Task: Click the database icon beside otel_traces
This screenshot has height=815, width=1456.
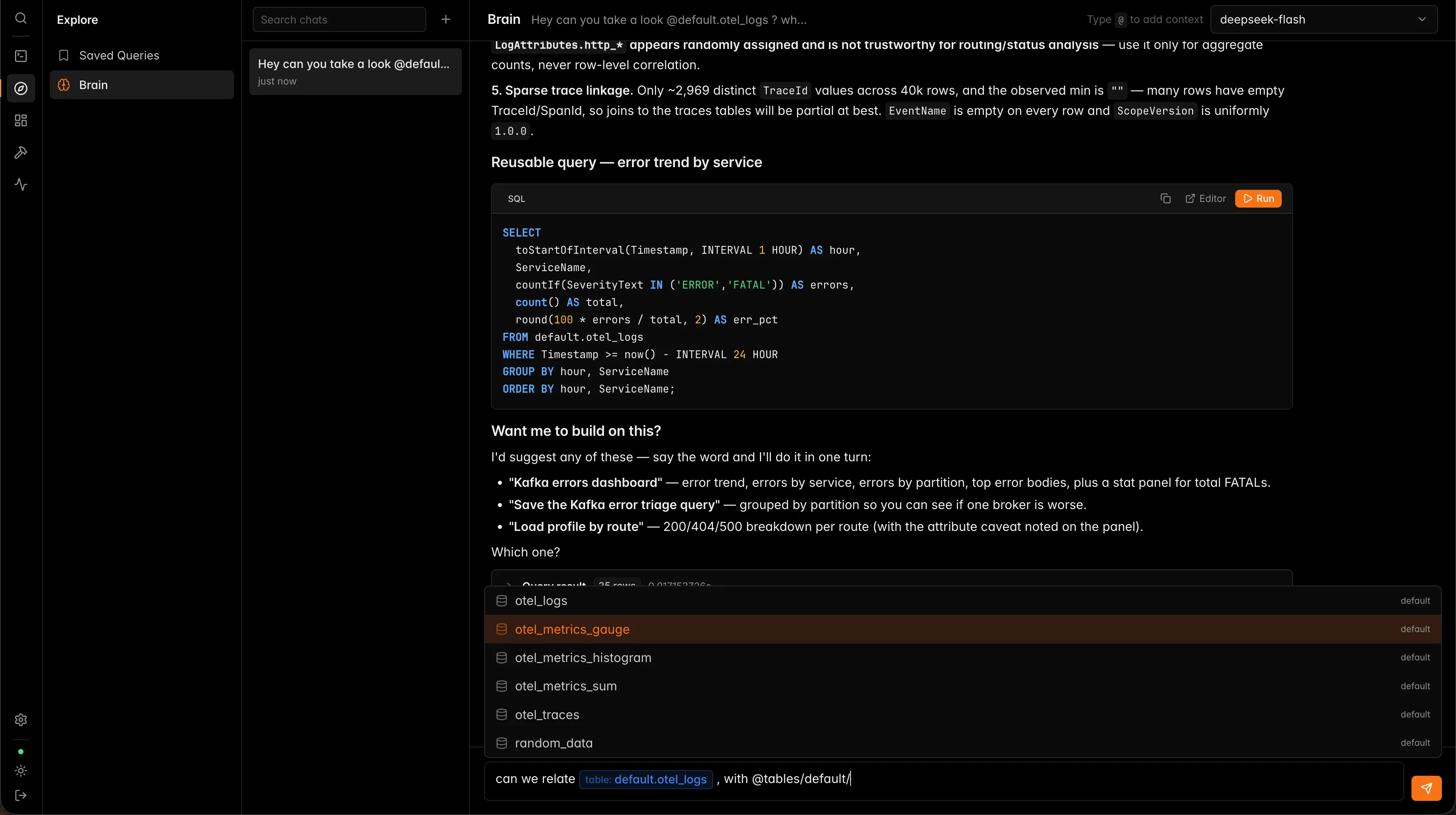Action: coord(502,714)
